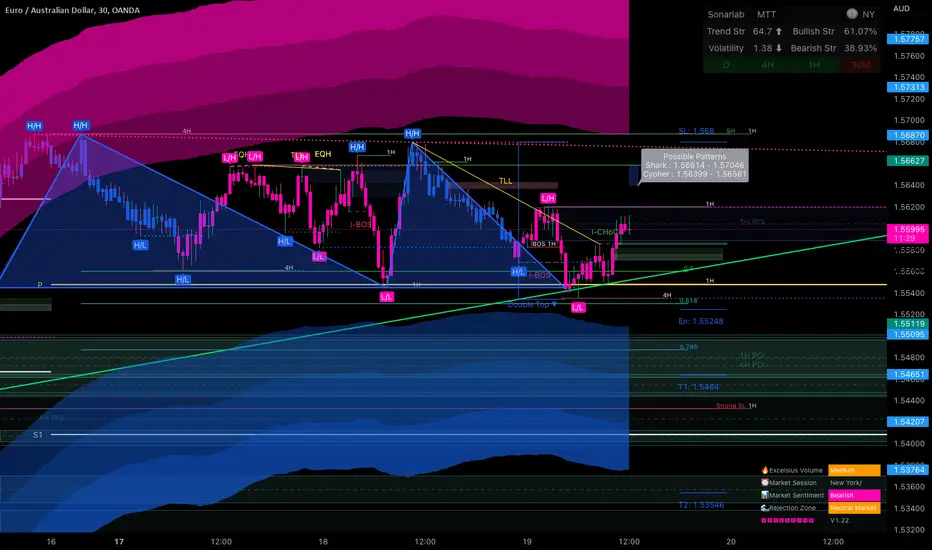Click the V1.22 version label
Viewport: 932px width, 550px height.
840,520
